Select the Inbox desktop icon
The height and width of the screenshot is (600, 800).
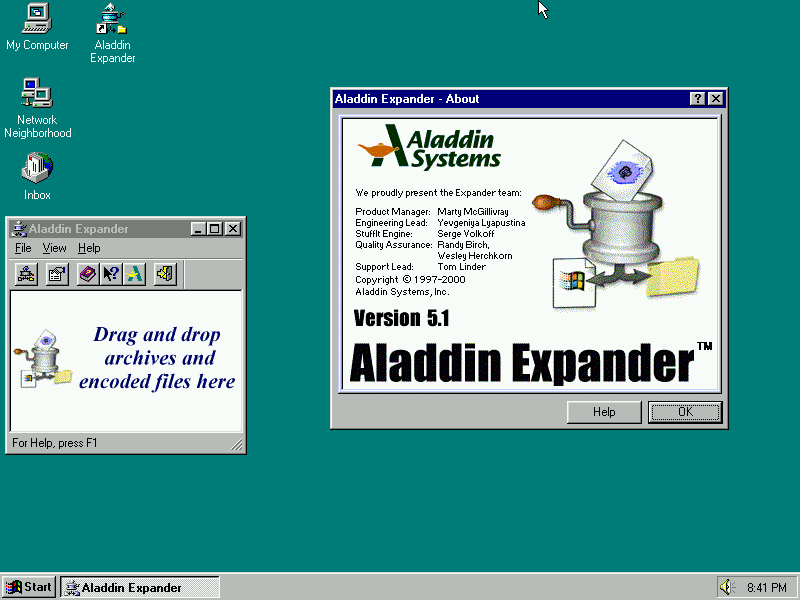coord(37,176)
